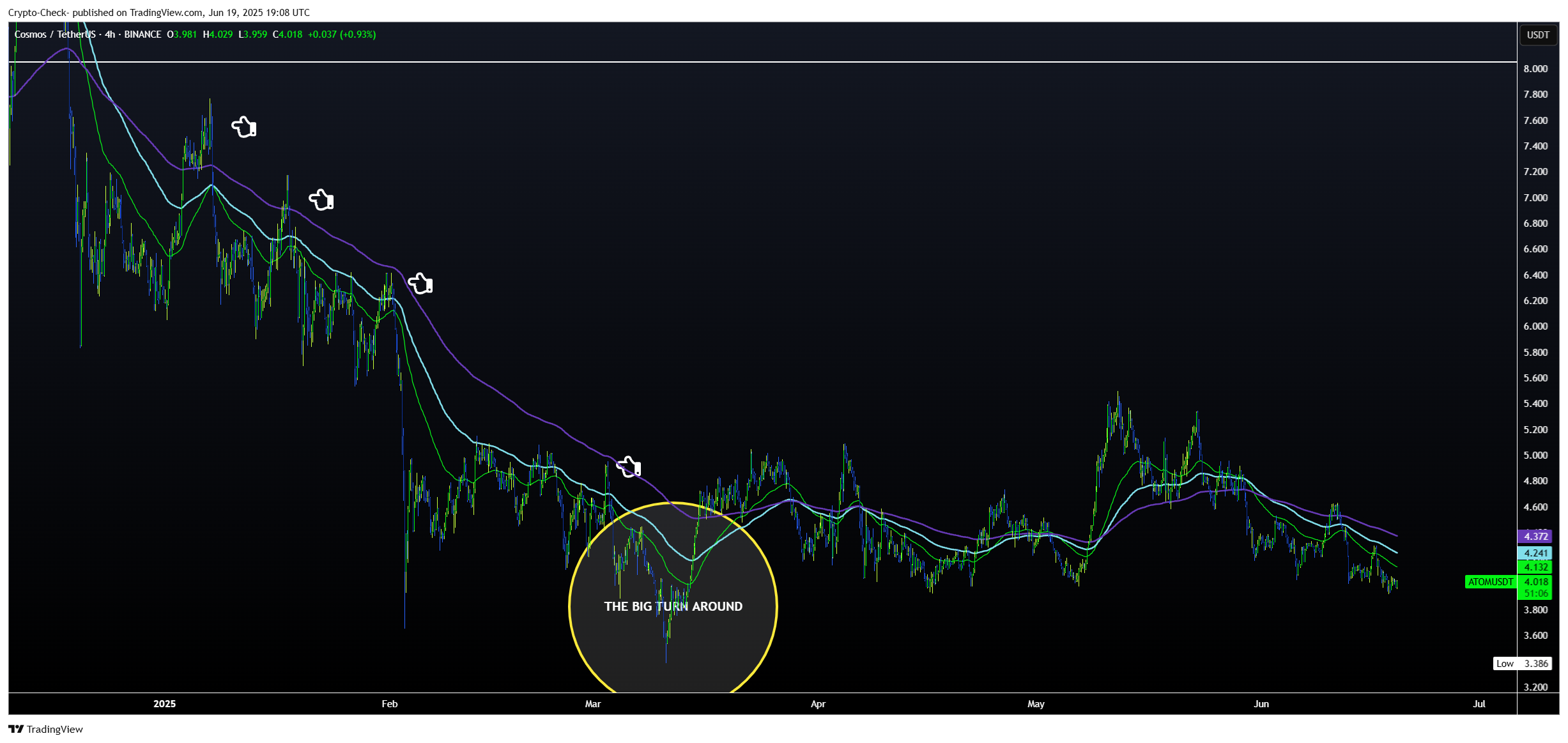The width and height of the screenshot is (1568, 743).
Task: Click the close value C4.018
Action: [x=288, y=34]
